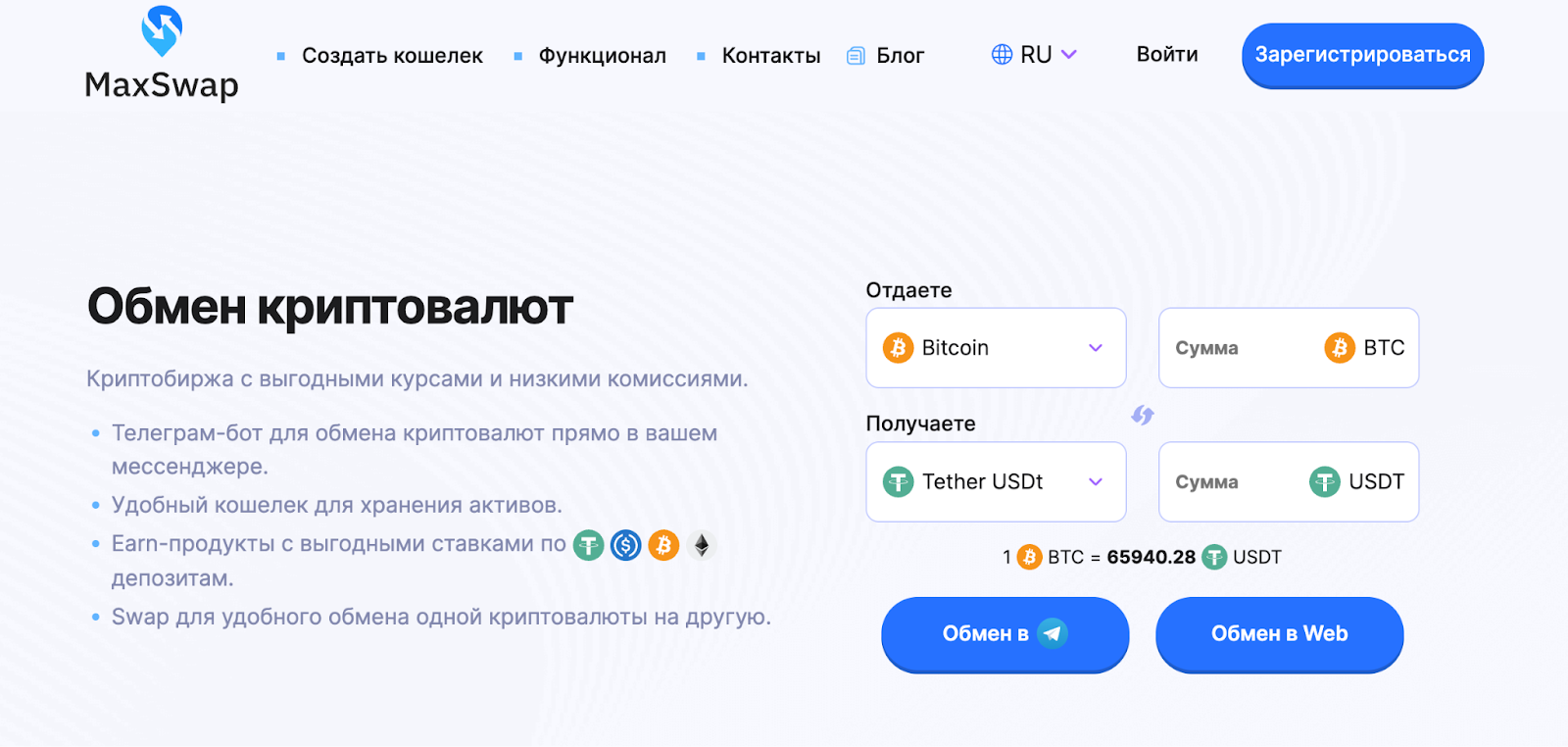Click the swap direction arrows icon
This screenshot has width=1568, height=747.
coord(1143,415)
